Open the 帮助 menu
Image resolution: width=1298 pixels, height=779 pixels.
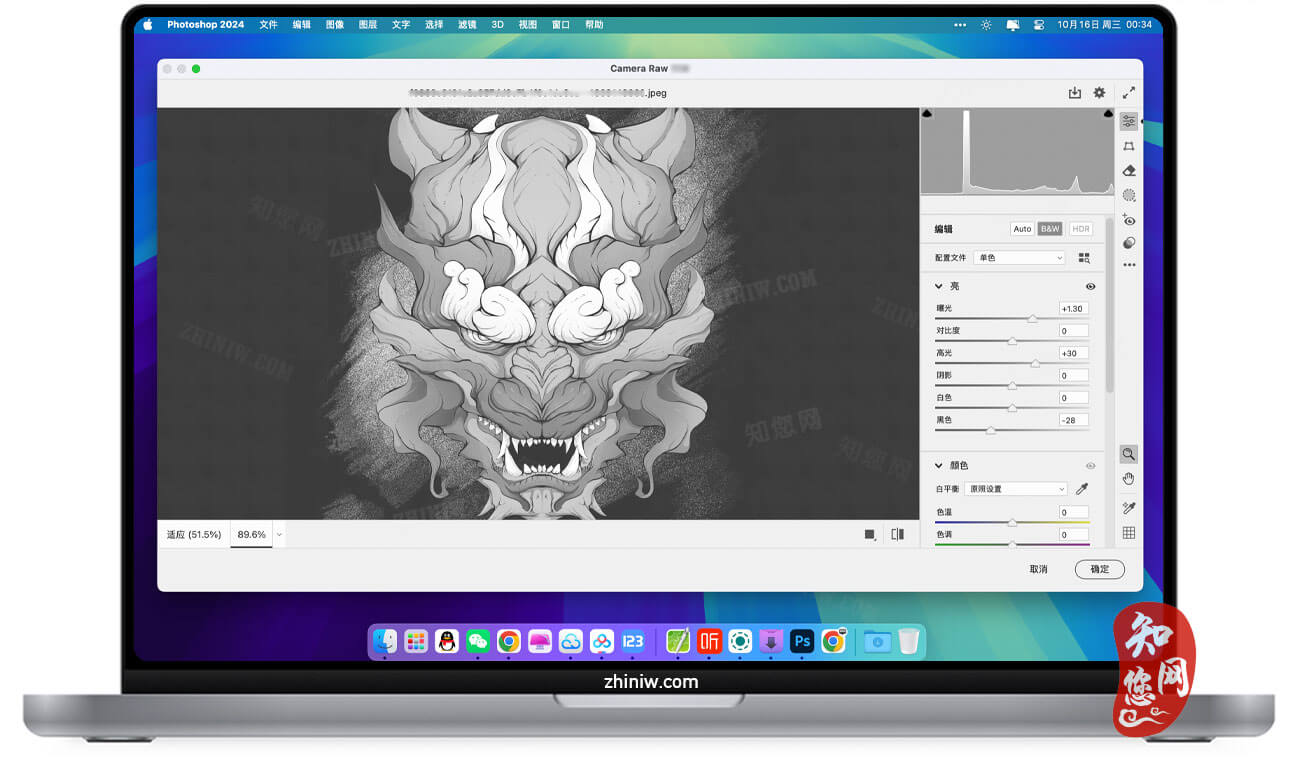(x=594, y=25)
